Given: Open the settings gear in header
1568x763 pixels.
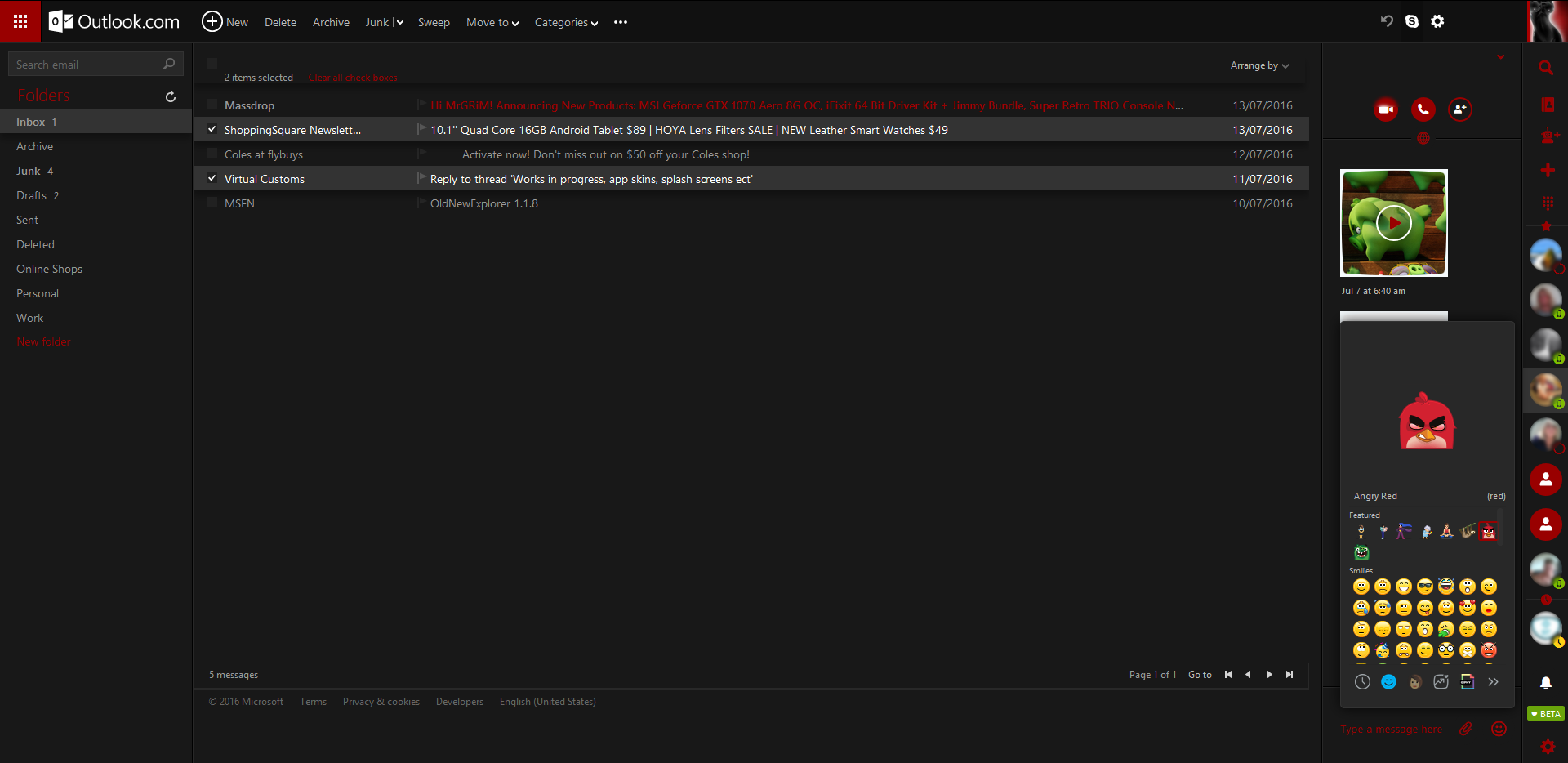Looking at the screenshot, I should click(x=1437, y=21).
